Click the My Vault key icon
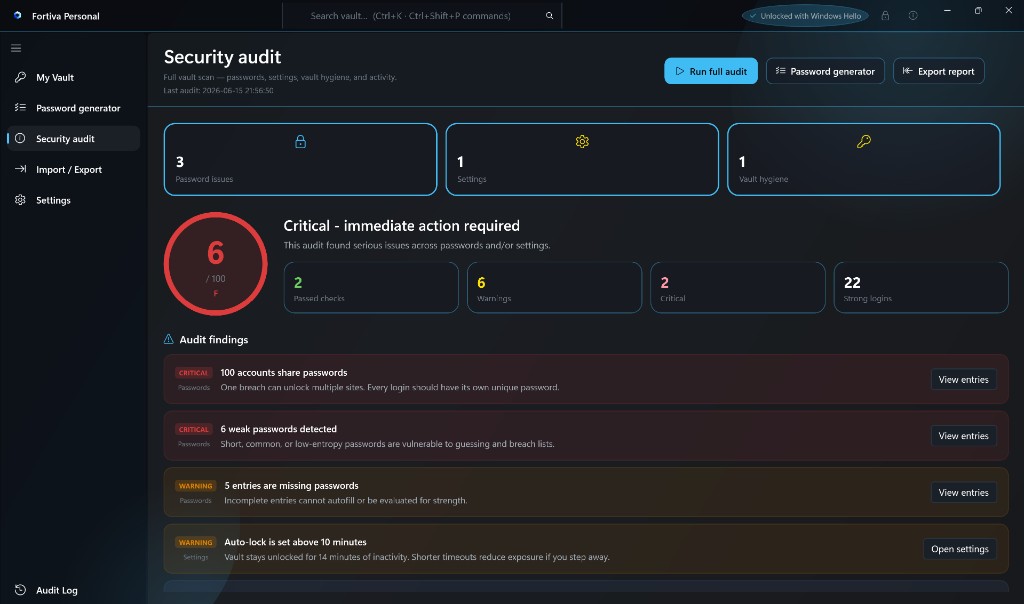 [20, 77]
